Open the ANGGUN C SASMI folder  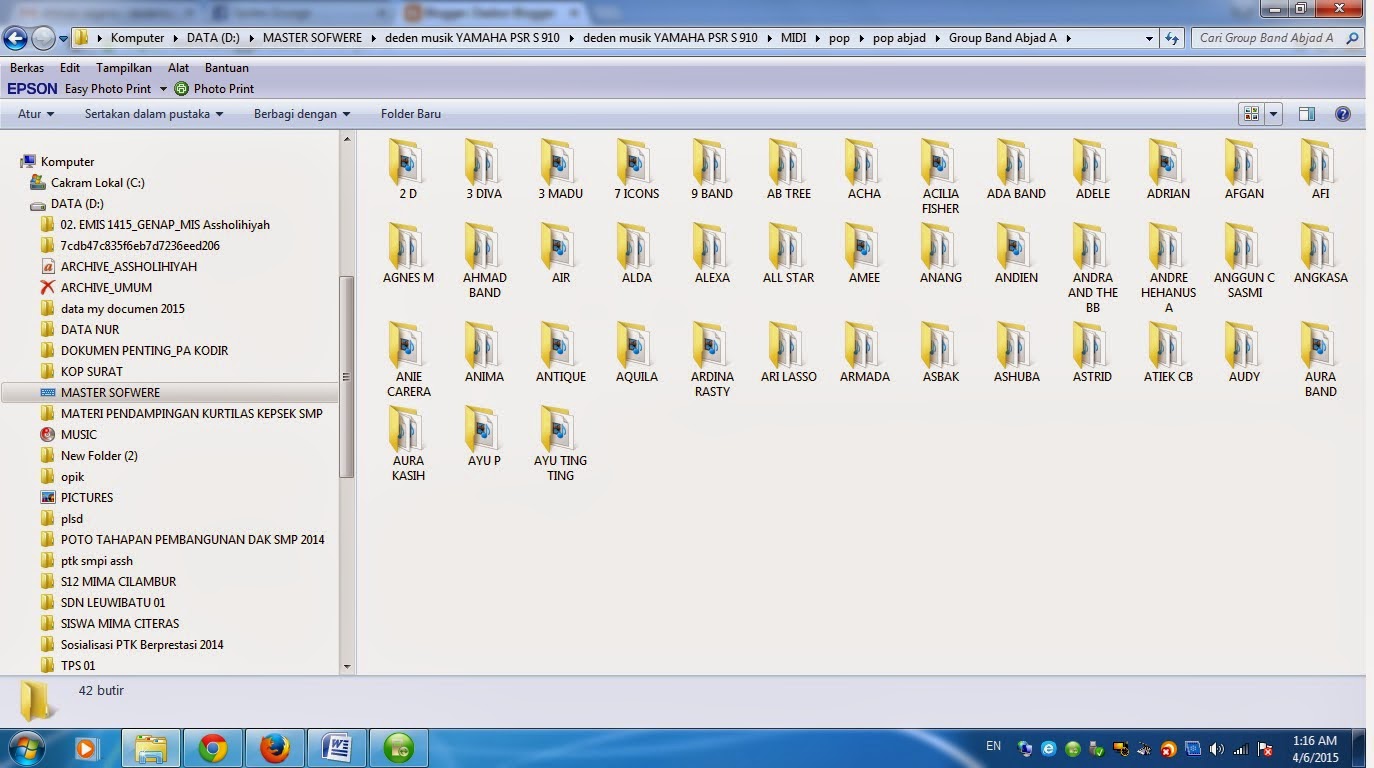pyautogui.click(x=1244, y=261)
